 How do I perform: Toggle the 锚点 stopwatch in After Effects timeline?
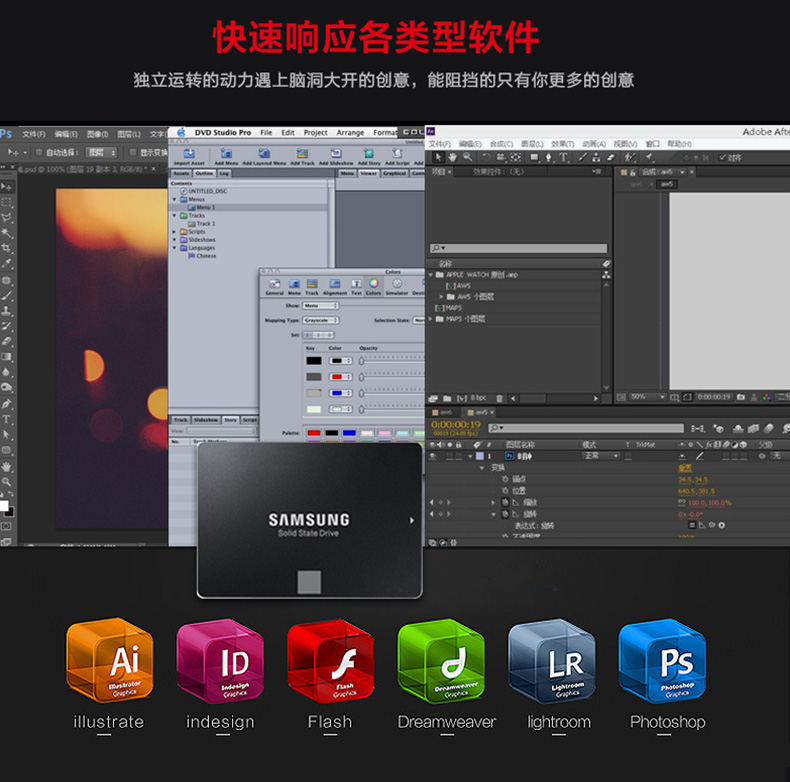(x=505, y=479)
